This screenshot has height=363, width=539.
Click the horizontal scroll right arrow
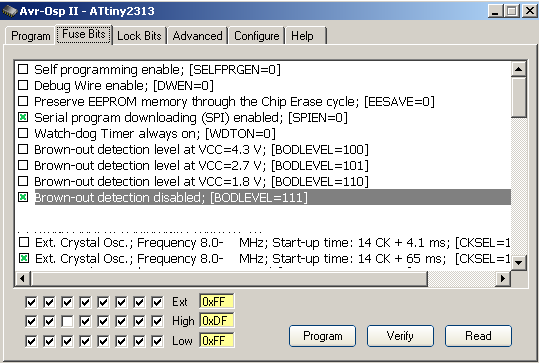point(503,278)
